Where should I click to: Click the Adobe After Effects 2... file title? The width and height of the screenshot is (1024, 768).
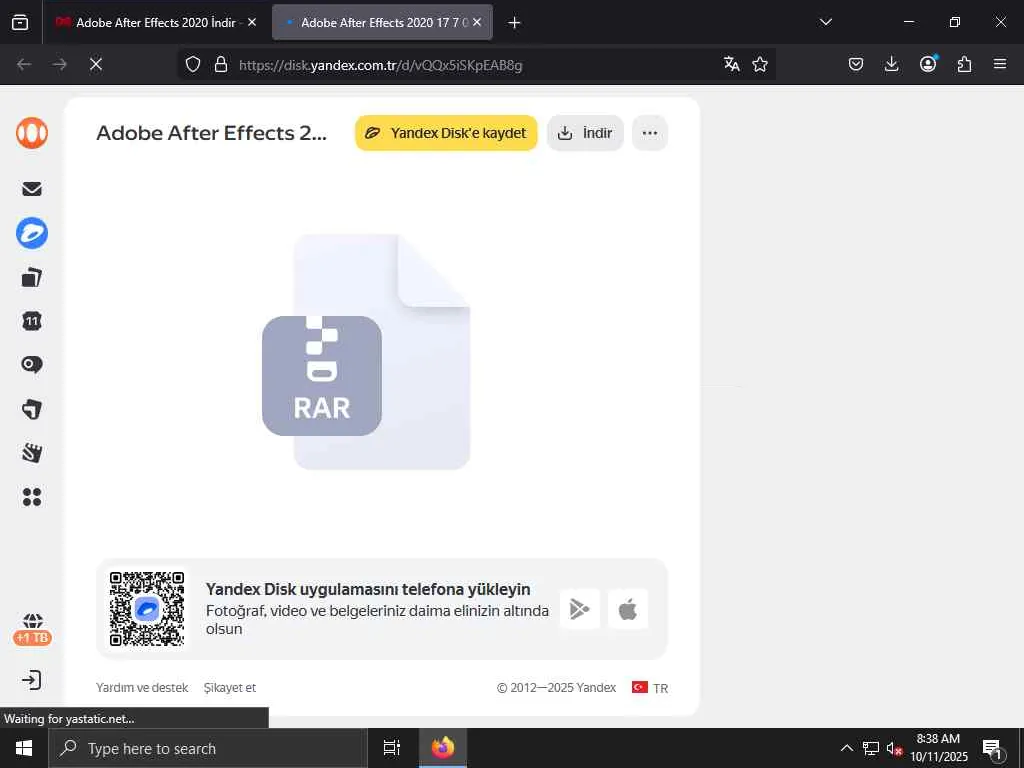click(x=212, y=133)
